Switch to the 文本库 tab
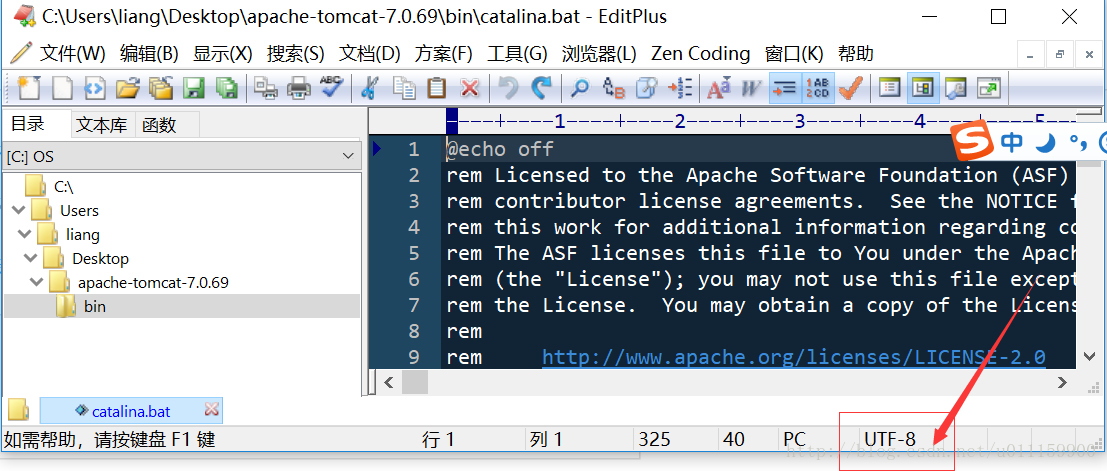The width and height of the screenshot is (1107, 471). tap(102, 125)
